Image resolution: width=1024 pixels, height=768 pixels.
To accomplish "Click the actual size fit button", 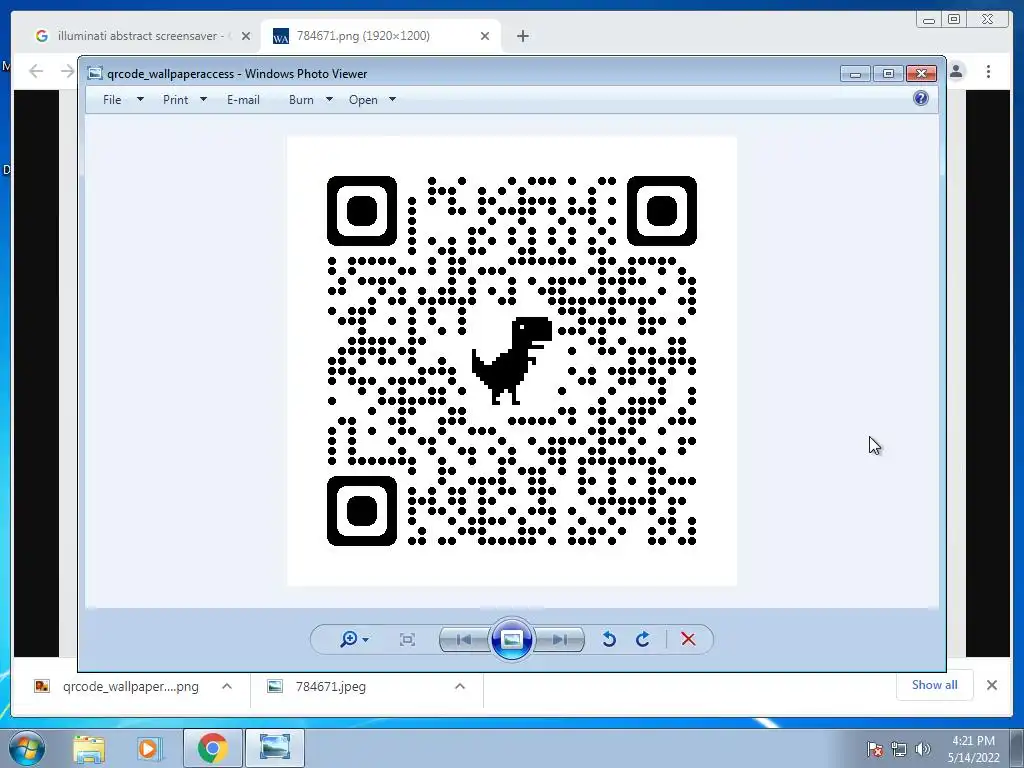I will click(x=407, y=639).
